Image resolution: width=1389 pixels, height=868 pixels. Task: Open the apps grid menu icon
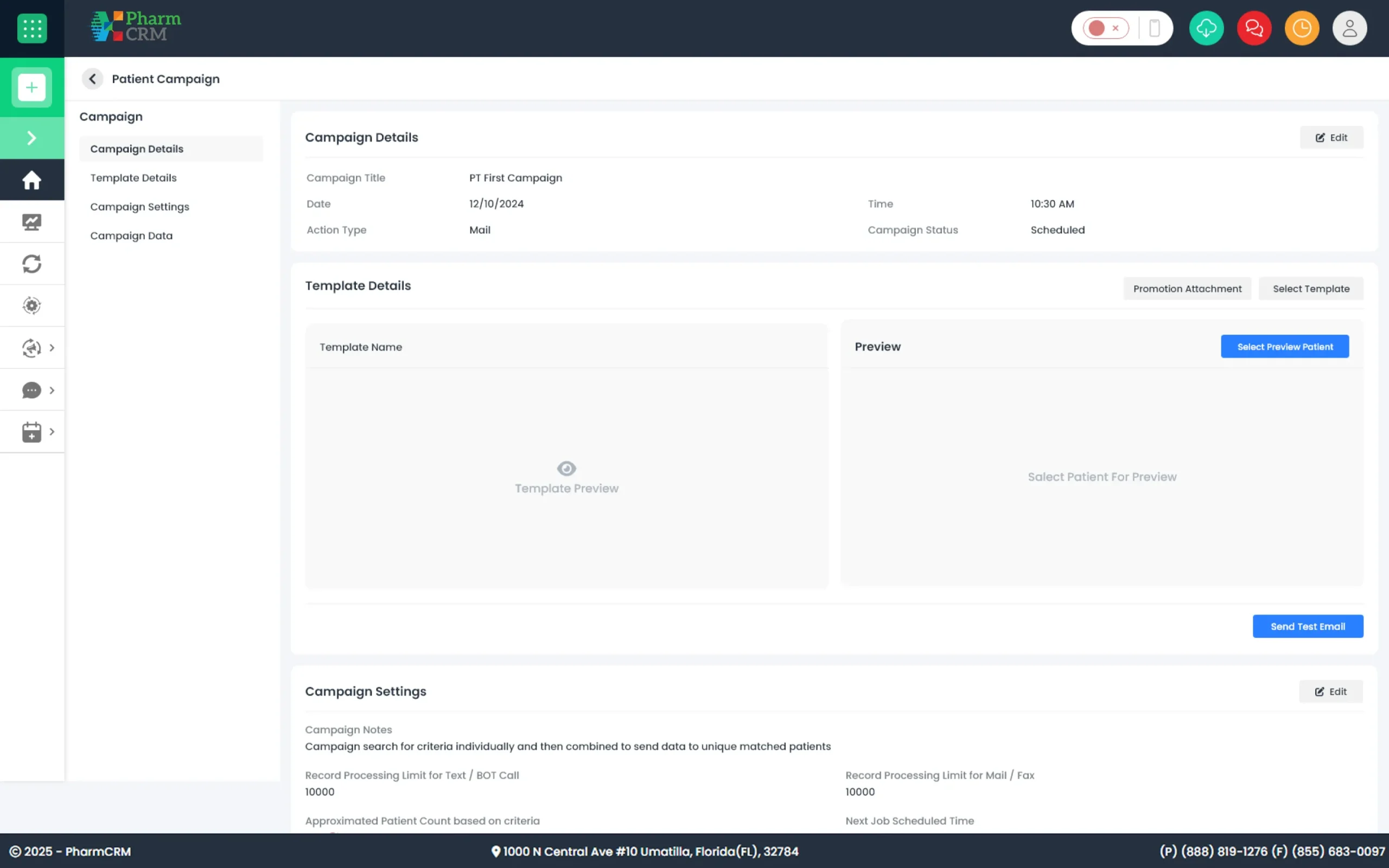[32, 28]
